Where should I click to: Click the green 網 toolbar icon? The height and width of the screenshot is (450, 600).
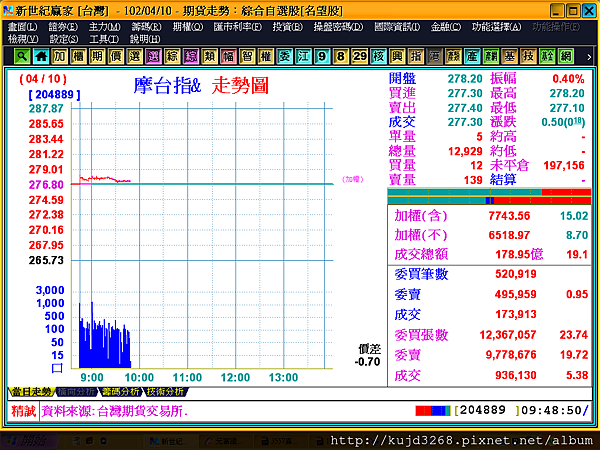(566, 57)
